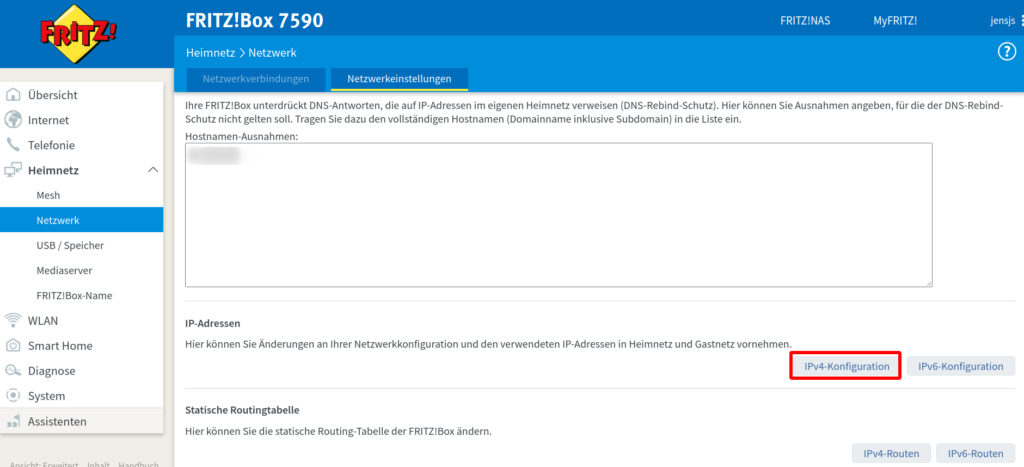The width and height of the screenshot is (1024, 467).
Task: Click the WLAN wifi signal icon
Action: click(x=12, y=320)
